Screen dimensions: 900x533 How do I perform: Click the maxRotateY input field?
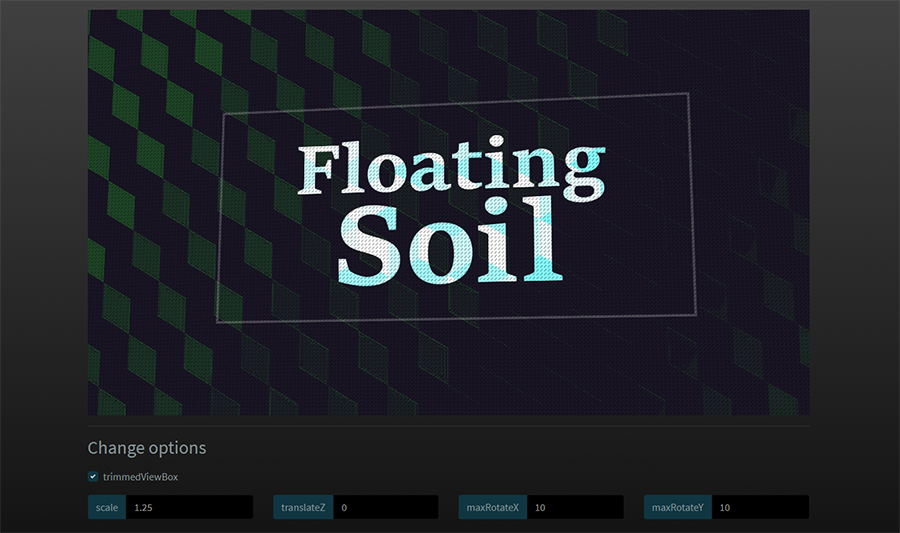pyautogui.click(x=761, y=507)
